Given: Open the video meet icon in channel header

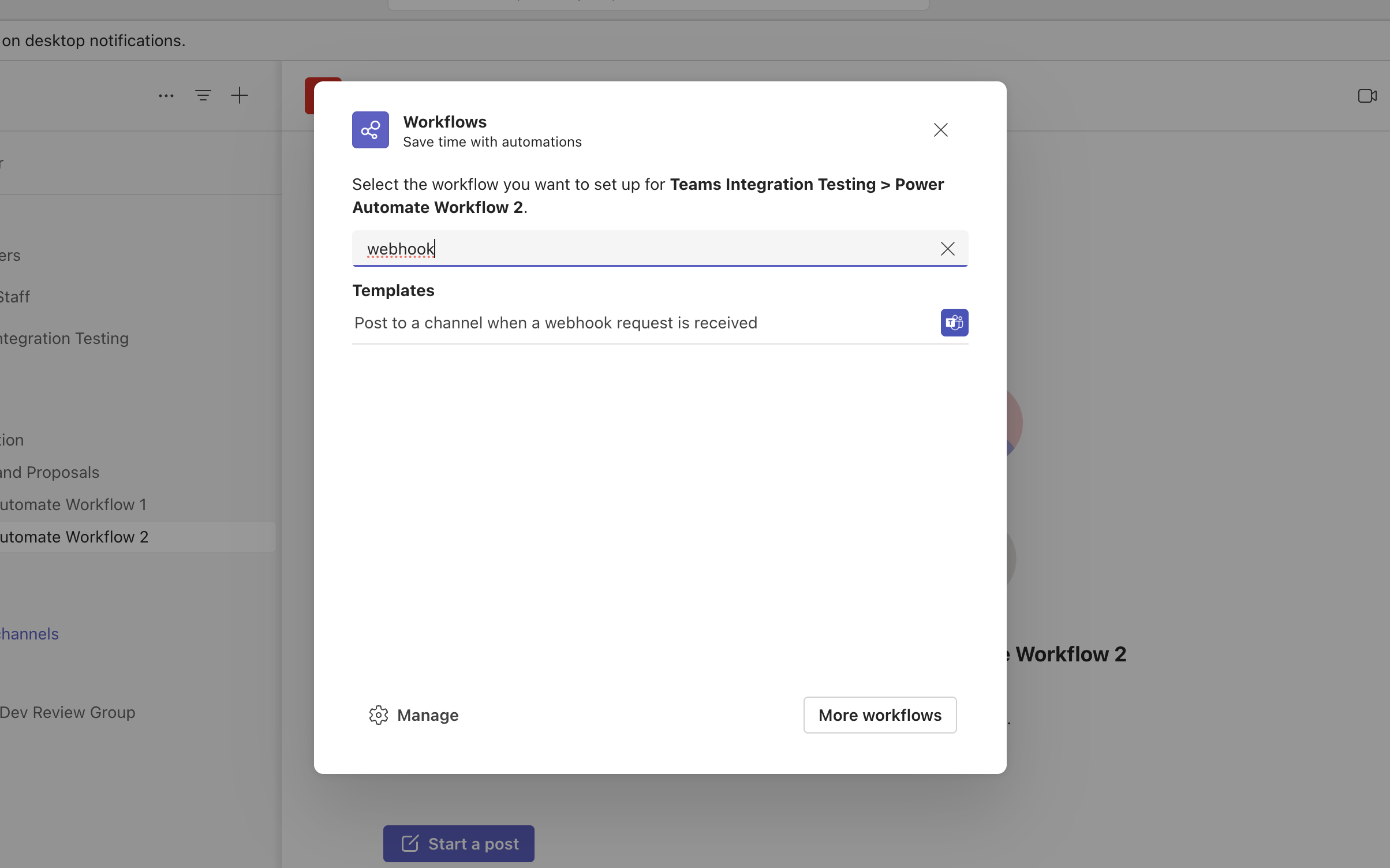Looking at the screenshot, I should pyautogui.click(x=1367, y=96).
